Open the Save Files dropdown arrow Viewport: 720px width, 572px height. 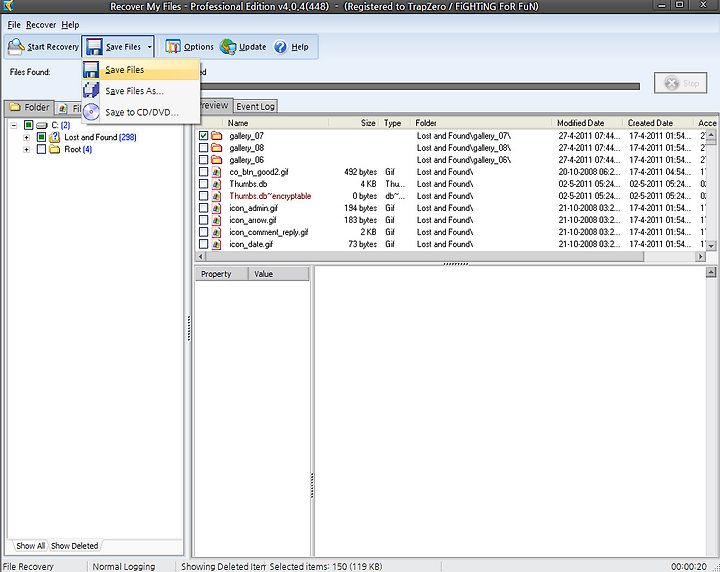click(149, 47)
